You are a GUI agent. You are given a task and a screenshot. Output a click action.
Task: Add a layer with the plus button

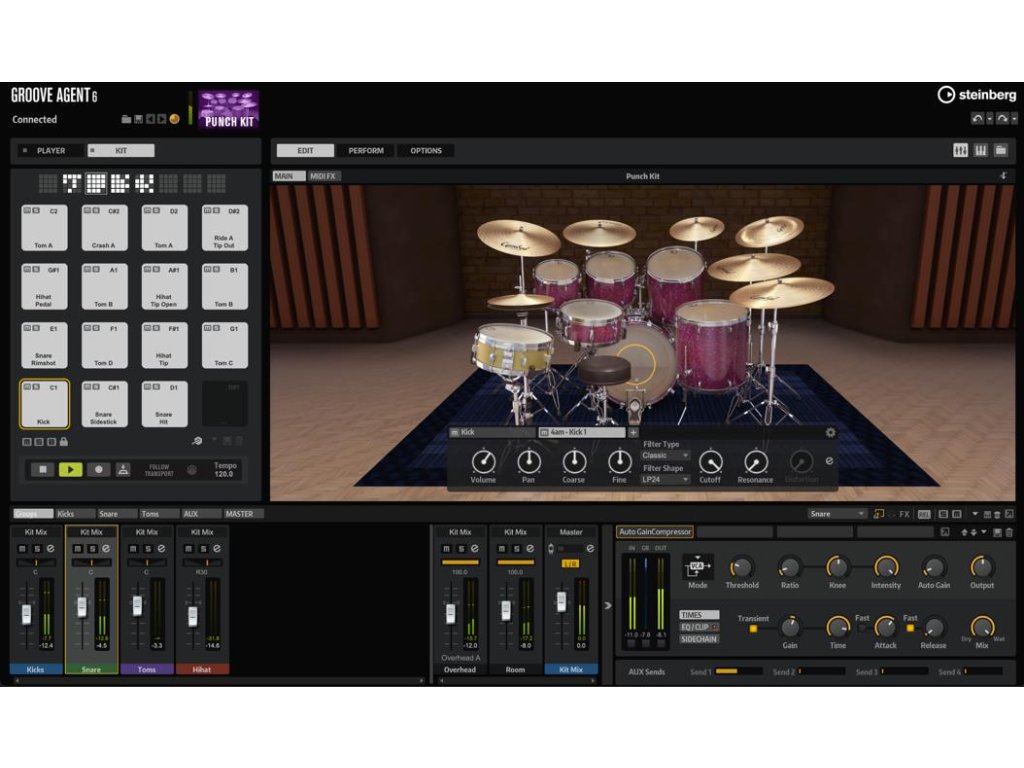(x=633, y=432)
